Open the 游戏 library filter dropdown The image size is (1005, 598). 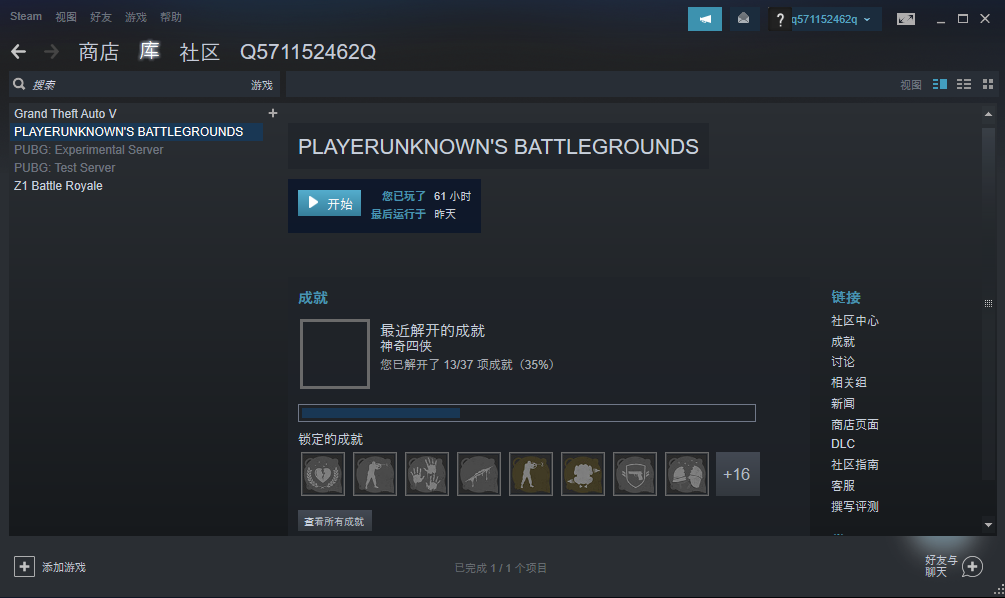[262, 85]
